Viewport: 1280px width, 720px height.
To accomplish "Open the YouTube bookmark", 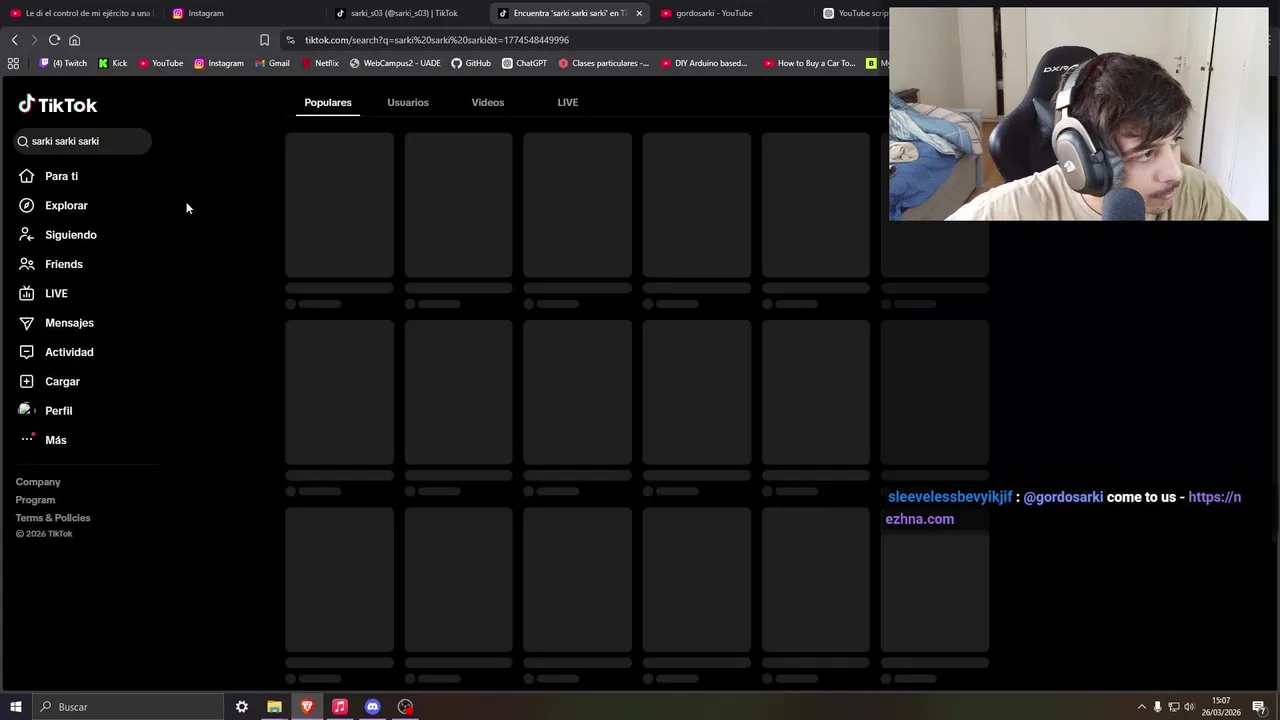I will coord(161,63).
